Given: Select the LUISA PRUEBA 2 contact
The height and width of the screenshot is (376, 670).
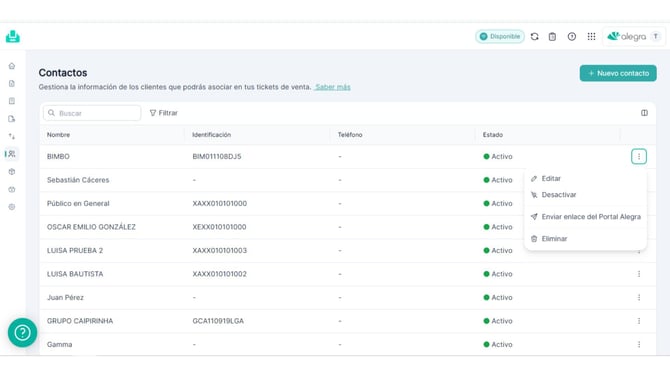Looking at the screenshot, I should pos(75,250).
